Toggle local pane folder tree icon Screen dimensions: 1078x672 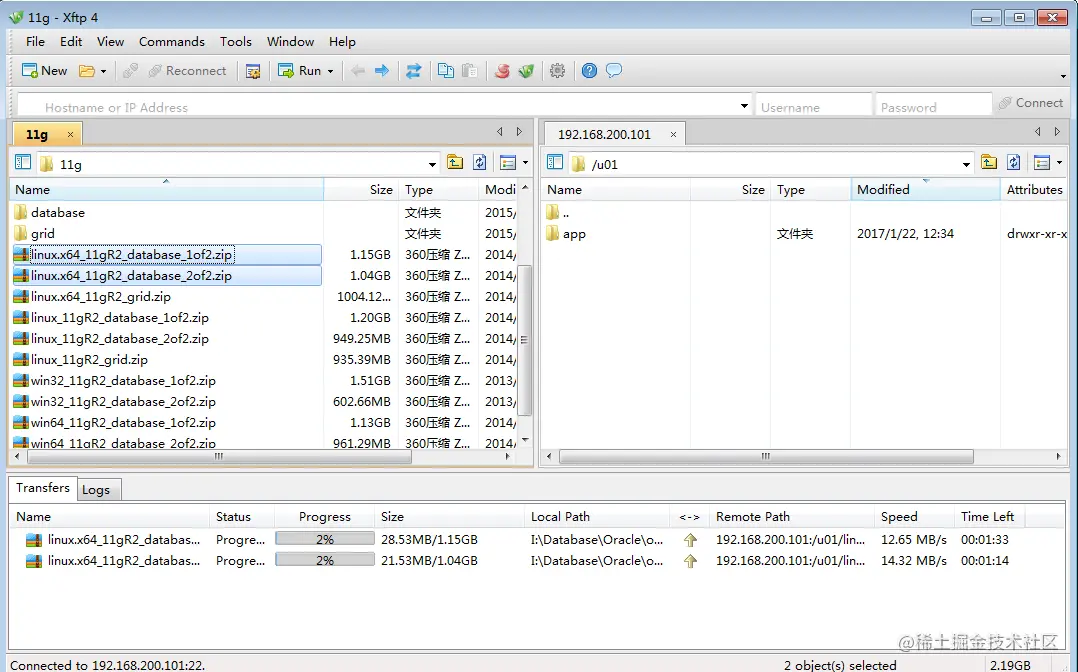23,163
